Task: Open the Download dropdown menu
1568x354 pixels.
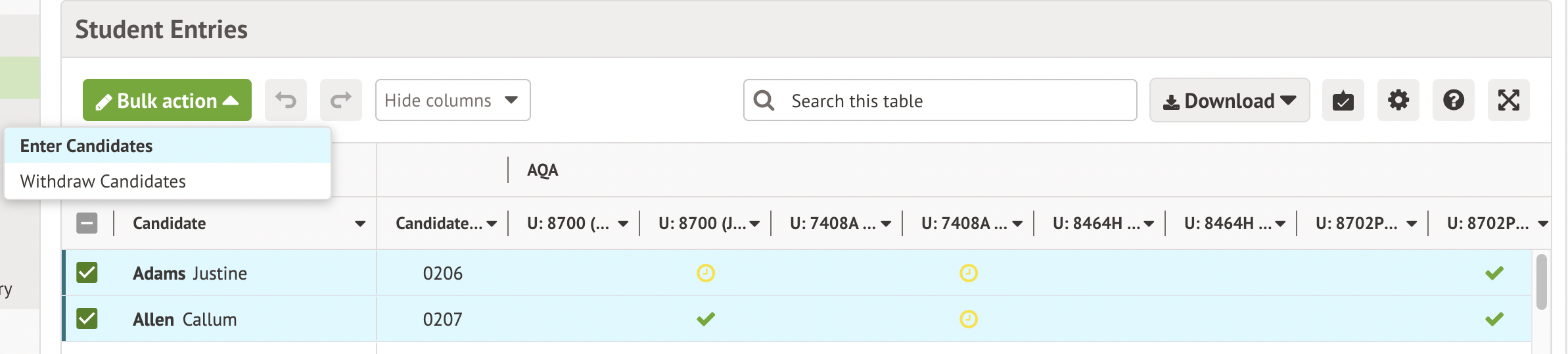Action: (1229, 100)
